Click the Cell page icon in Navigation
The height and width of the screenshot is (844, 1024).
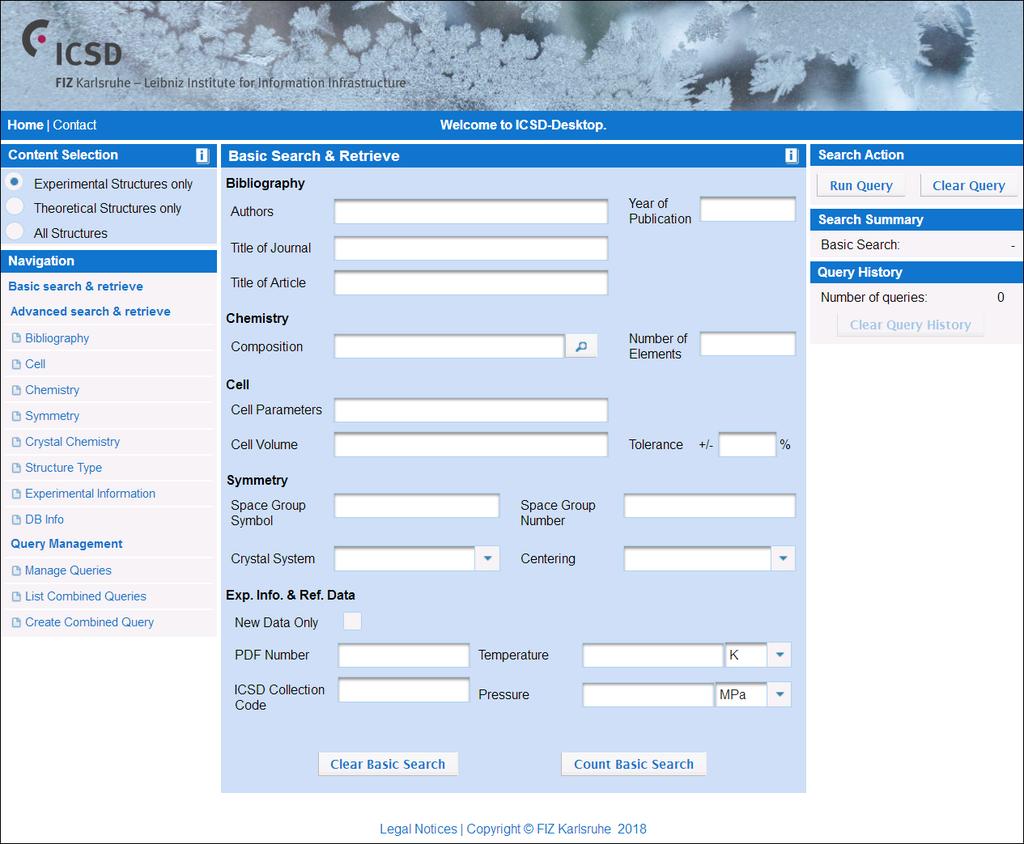click(x=16, y=364)
